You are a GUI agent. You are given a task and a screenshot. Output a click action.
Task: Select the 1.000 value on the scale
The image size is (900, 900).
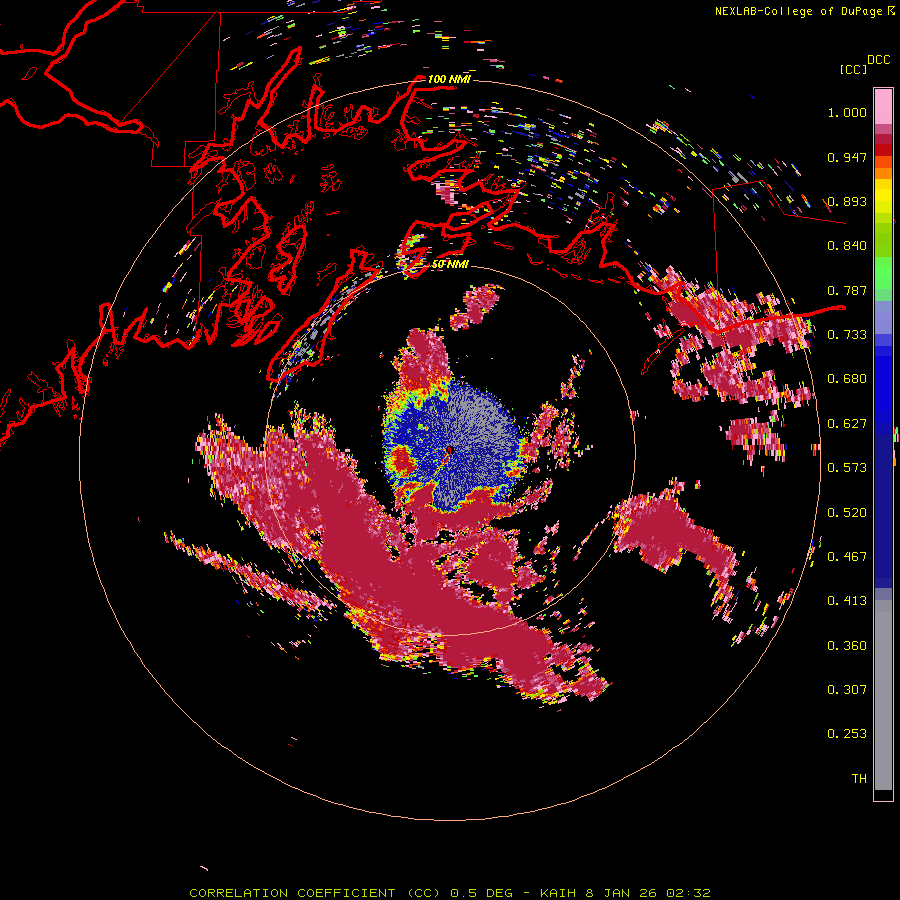847,112
